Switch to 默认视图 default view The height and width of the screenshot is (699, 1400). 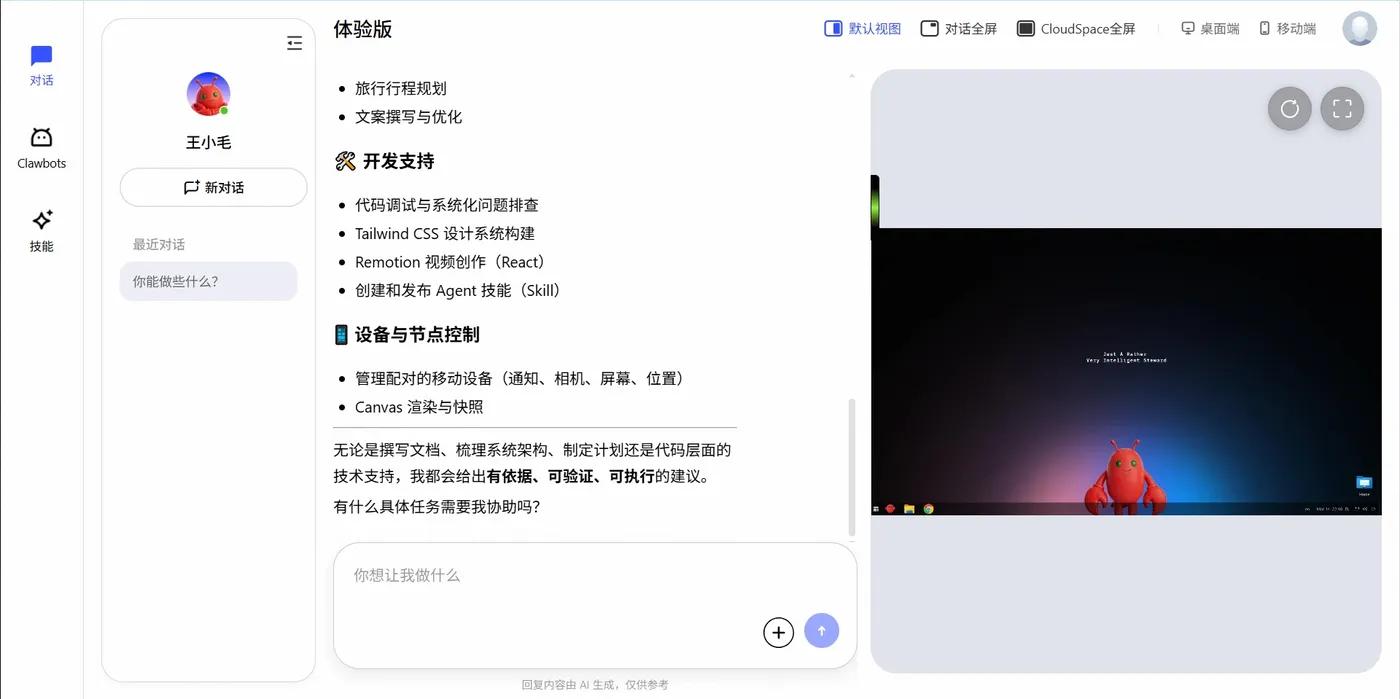point(862,29)
